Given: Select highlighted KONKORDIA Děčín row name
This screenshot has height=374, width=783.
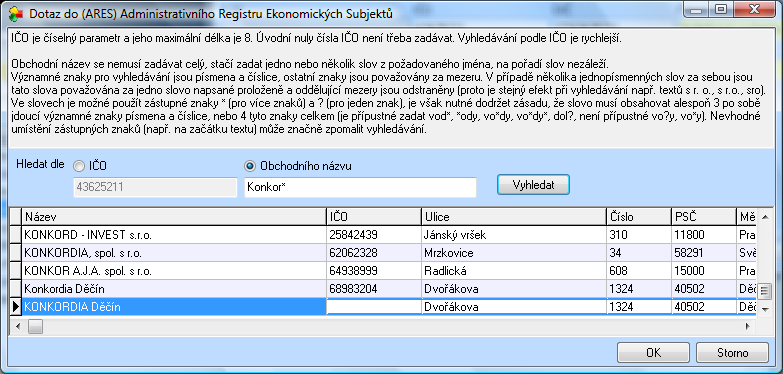Looking at the screenshot, I should [x=174, y=307].
